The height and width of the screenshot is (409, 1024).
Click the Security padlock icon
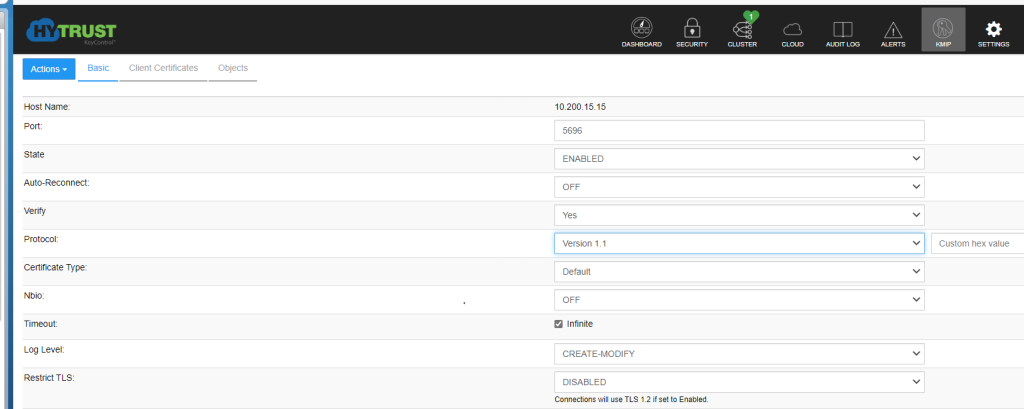click(x=691, y=30)
